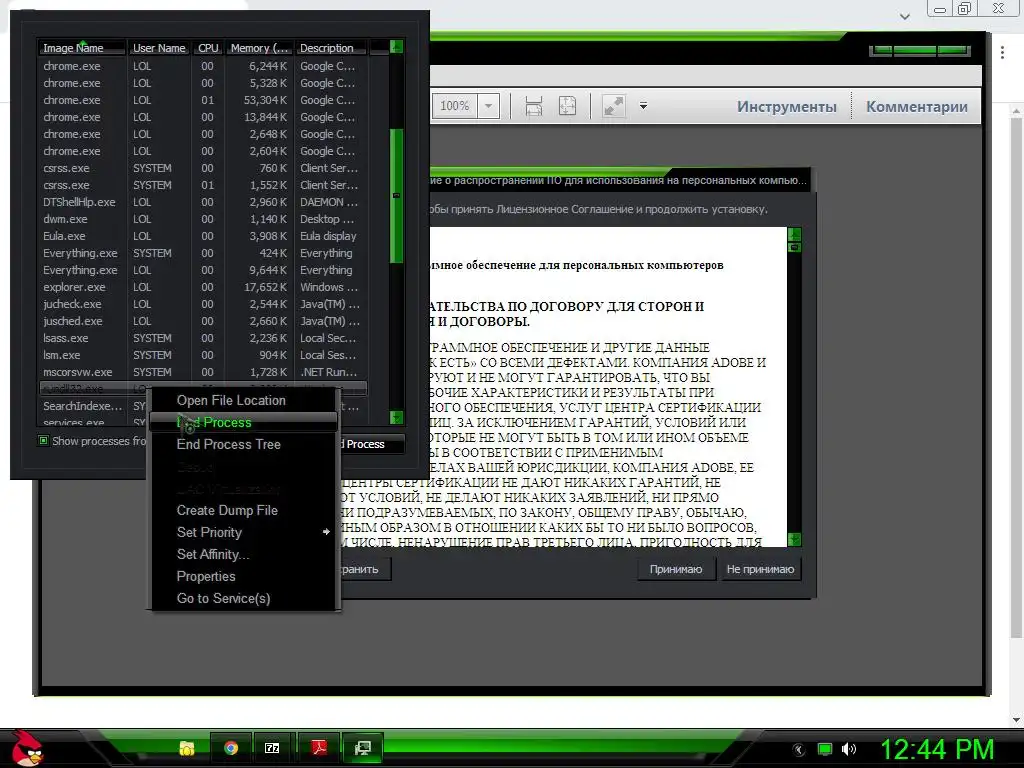
Task: Sort by User Name column header
Action: coord(159,48)
